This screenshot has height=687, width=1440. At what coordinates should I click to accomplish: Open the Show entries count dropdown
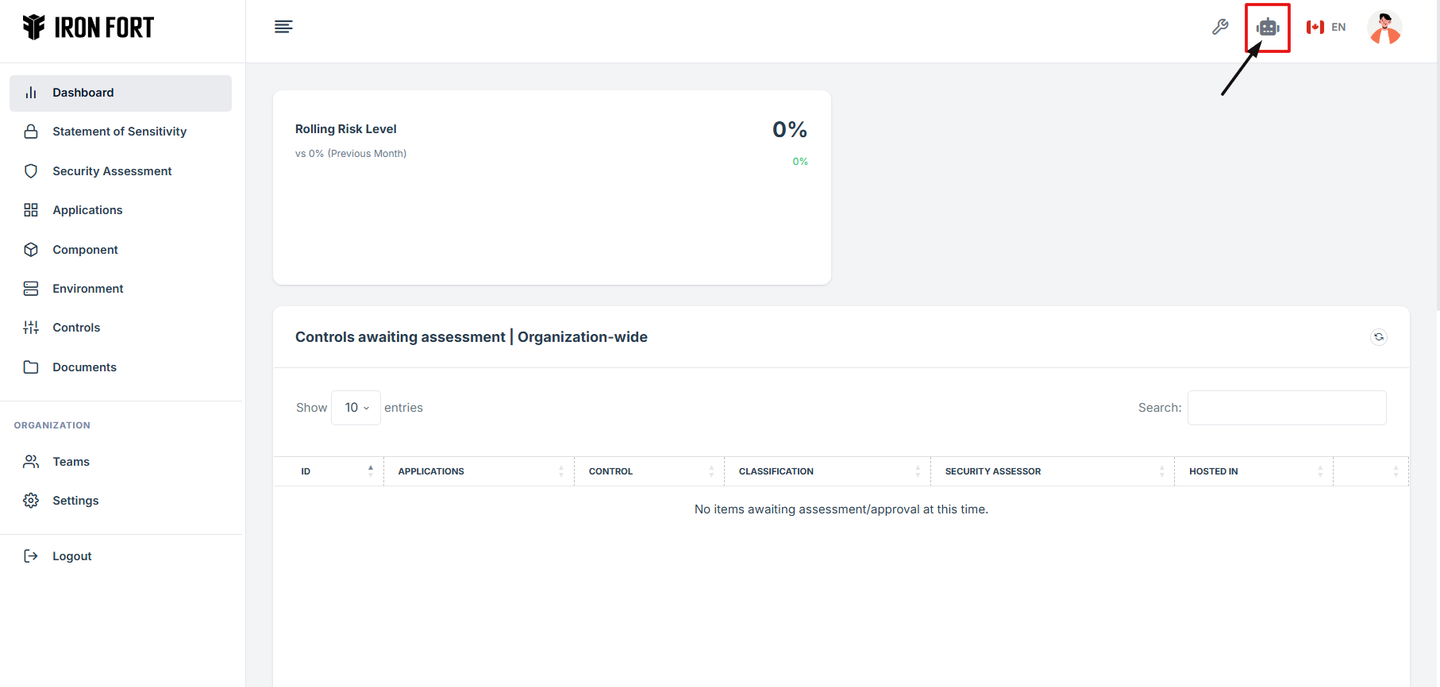click(x=356, y=408)
